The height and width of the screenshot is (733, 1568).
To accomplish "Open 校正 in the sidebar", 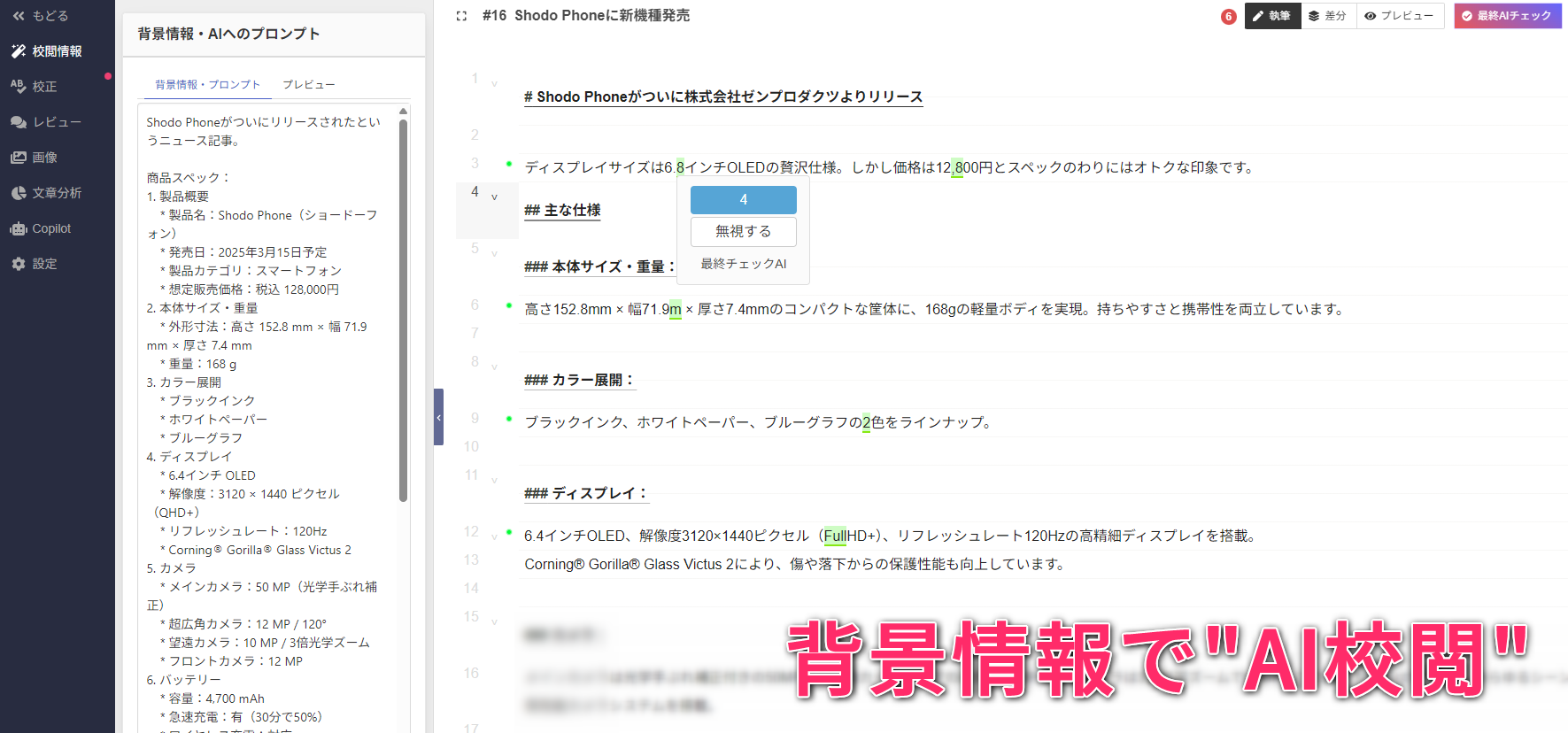I will [35, 87].
